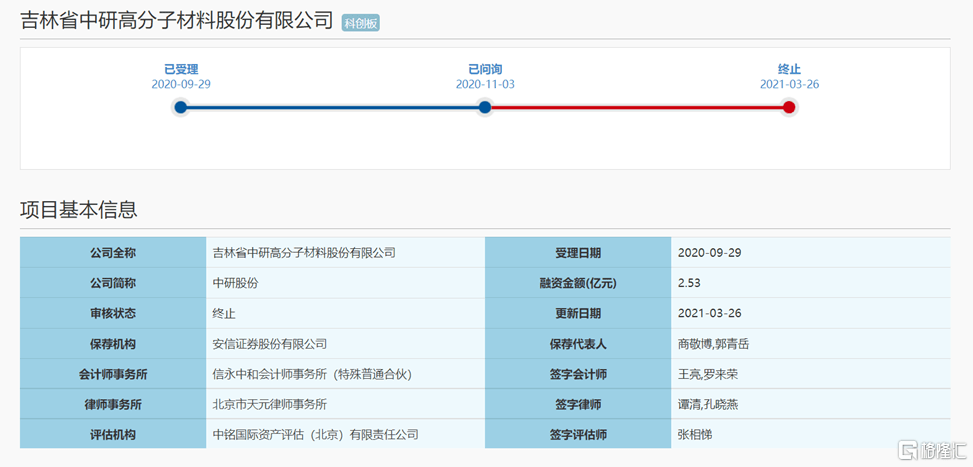Click 张相悌 value cell
This screenshot has width=973, height=467.
(810, 434)
